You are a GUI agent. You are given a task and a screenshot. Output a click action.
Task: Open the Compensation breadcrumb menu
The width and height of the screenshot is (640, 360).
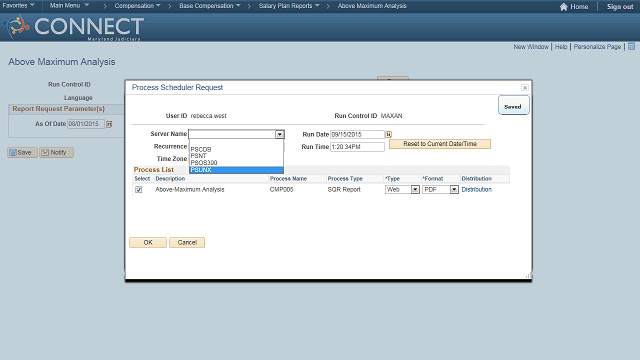point(138,6)
